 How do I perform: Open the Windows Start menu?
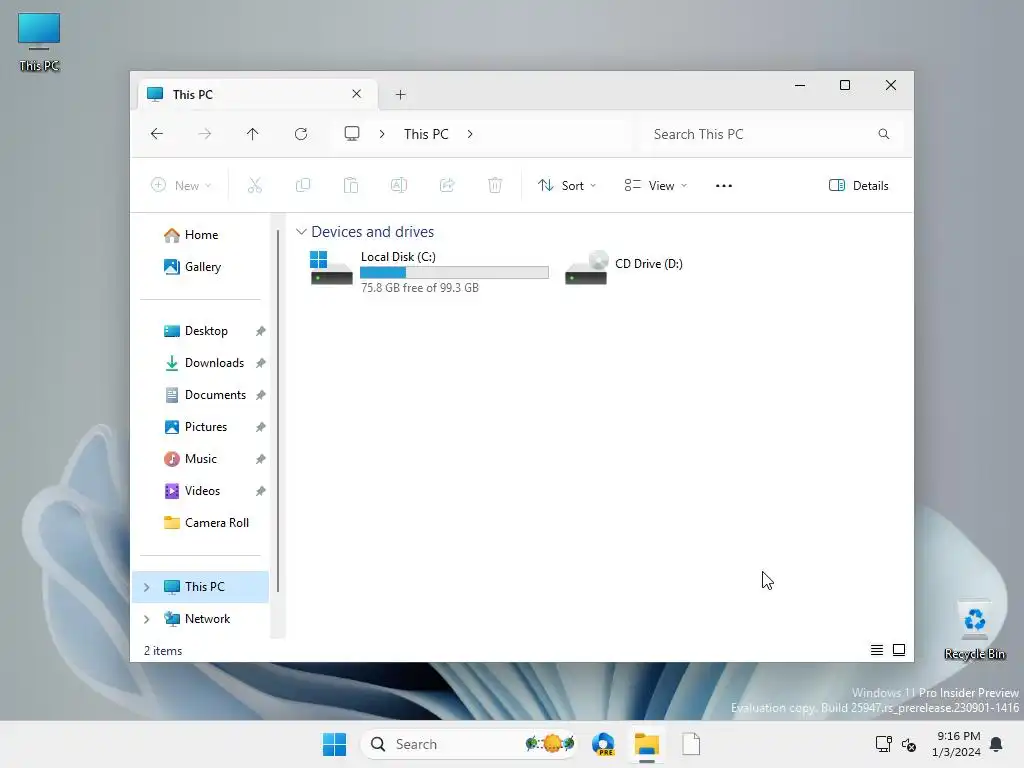click(334, 744)
